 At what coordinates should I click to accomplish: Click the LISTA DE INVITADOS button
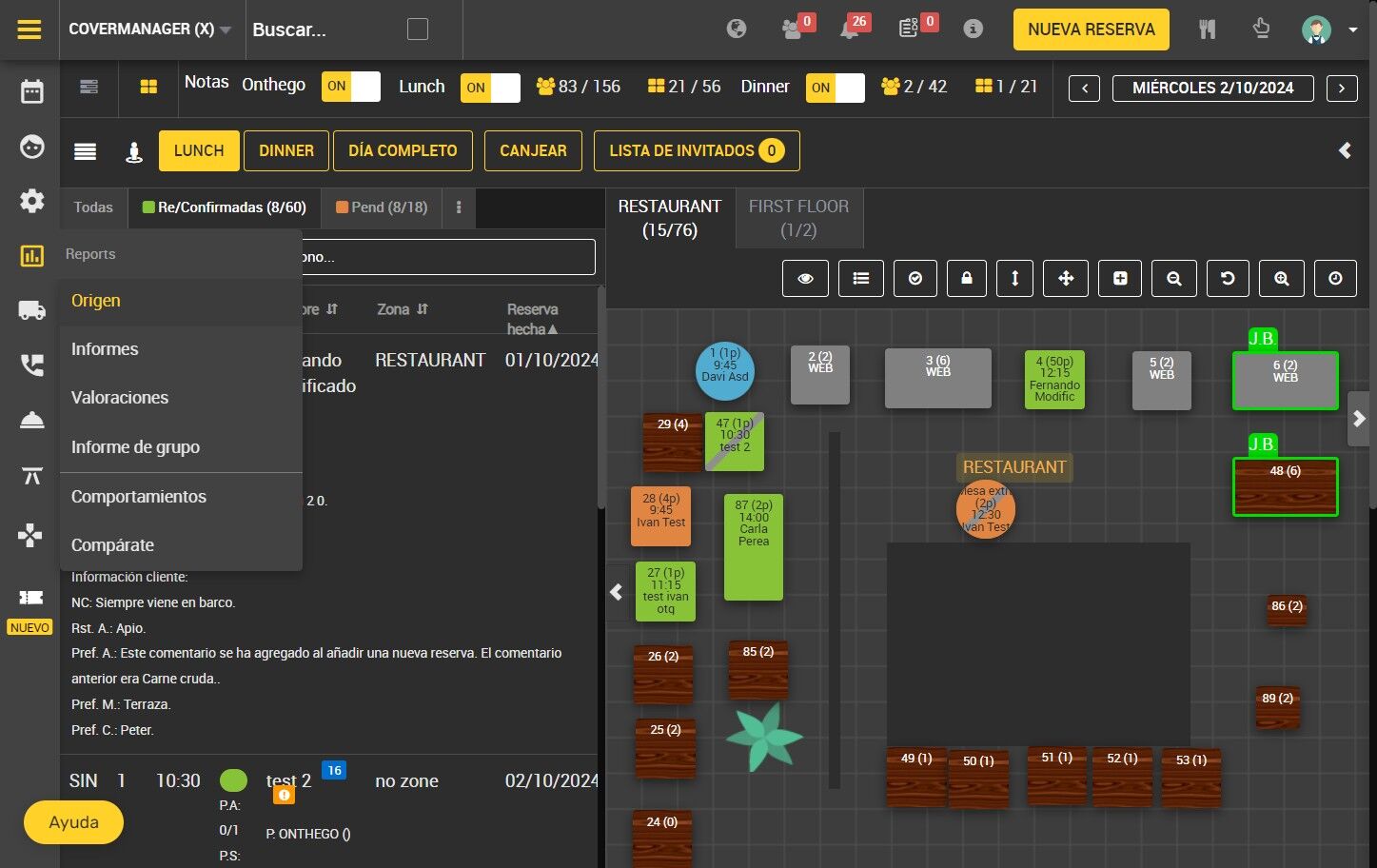coord(697,150)
